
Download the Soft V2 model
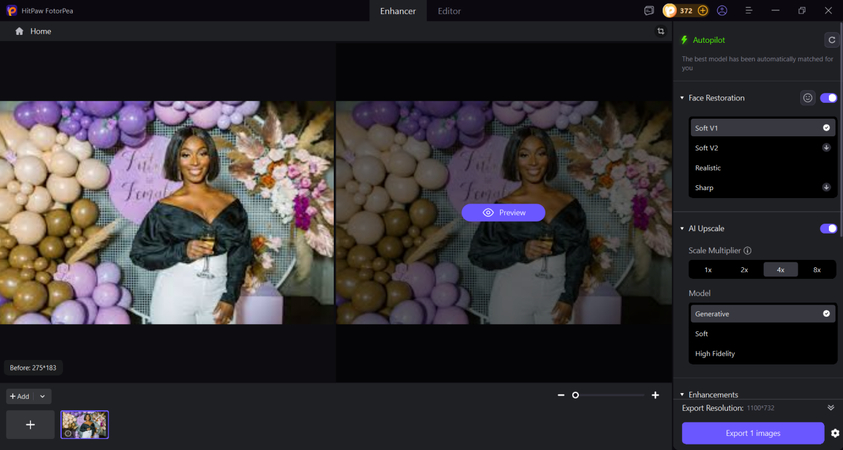[x=826, y=148]
